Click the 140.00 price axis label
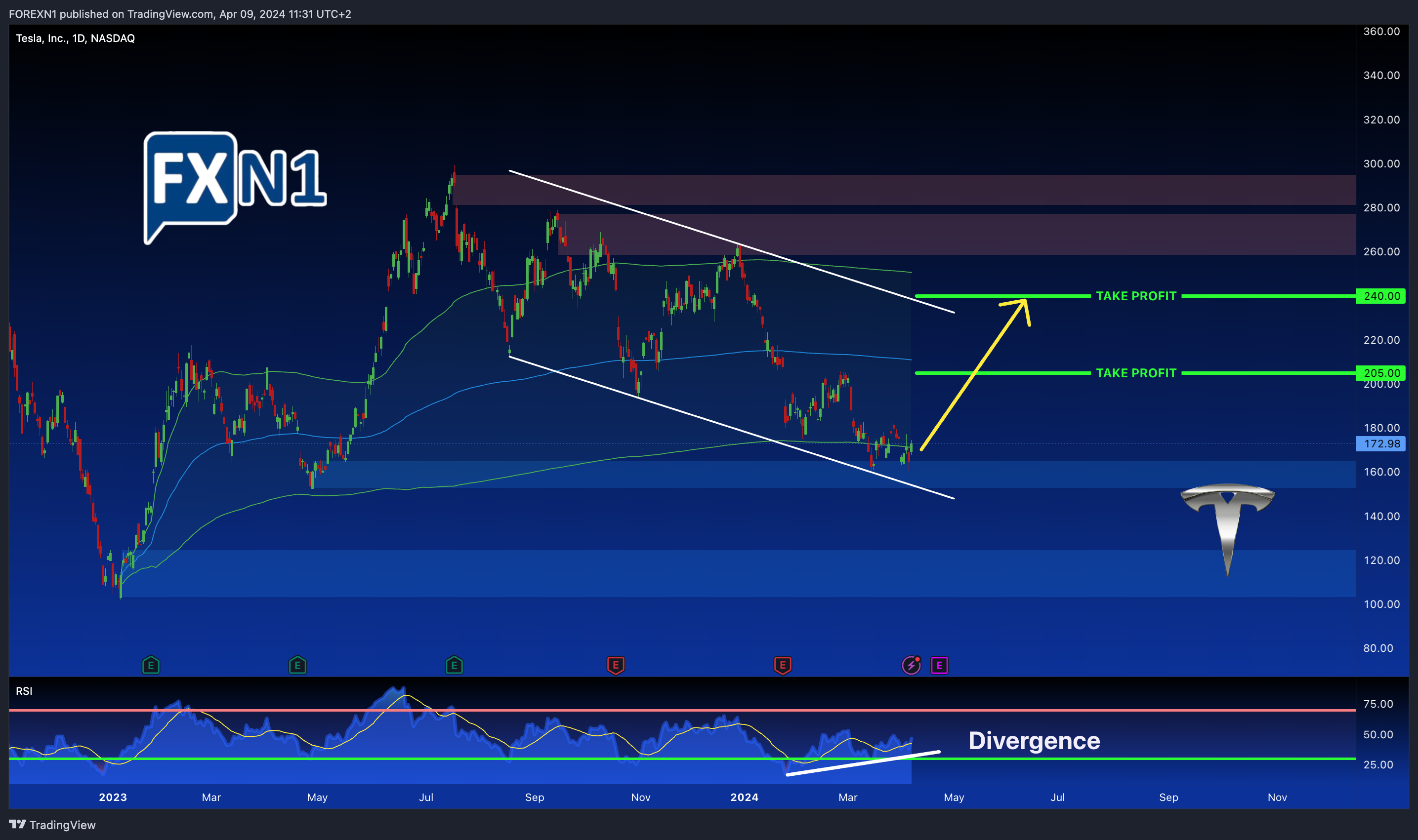1418x840 pixels. click(x=1381, y=516)
